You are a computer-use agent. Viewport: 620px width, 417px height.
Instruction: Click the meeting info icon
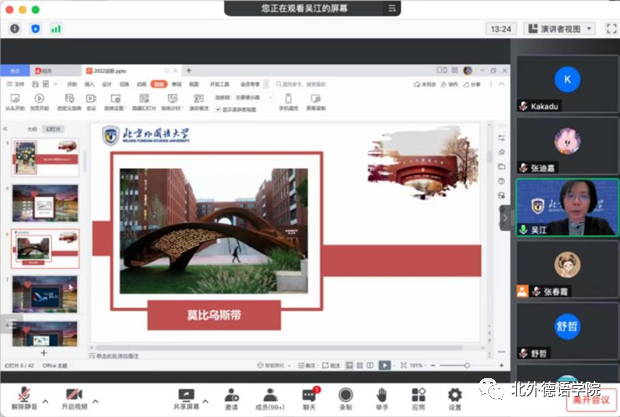coord(14,28)
